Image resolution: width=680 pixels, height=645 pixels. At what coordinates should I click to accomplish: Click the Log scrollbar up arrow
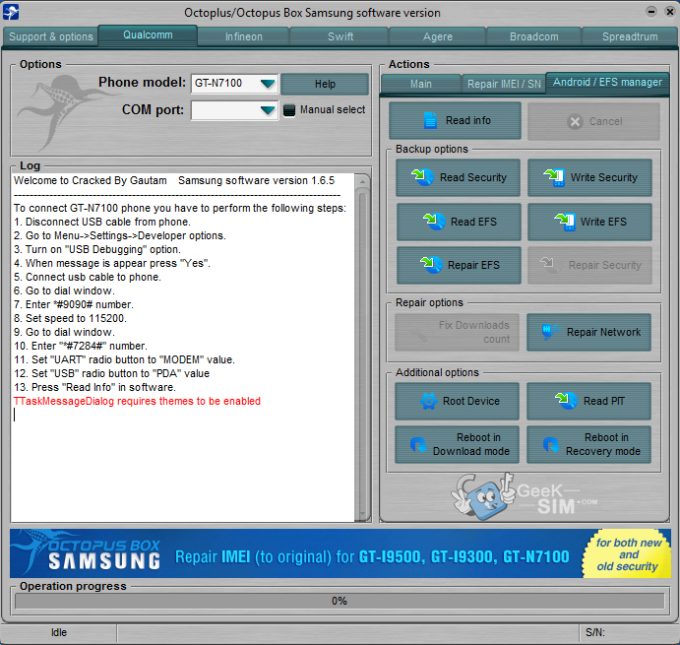[x=362, y=181]
